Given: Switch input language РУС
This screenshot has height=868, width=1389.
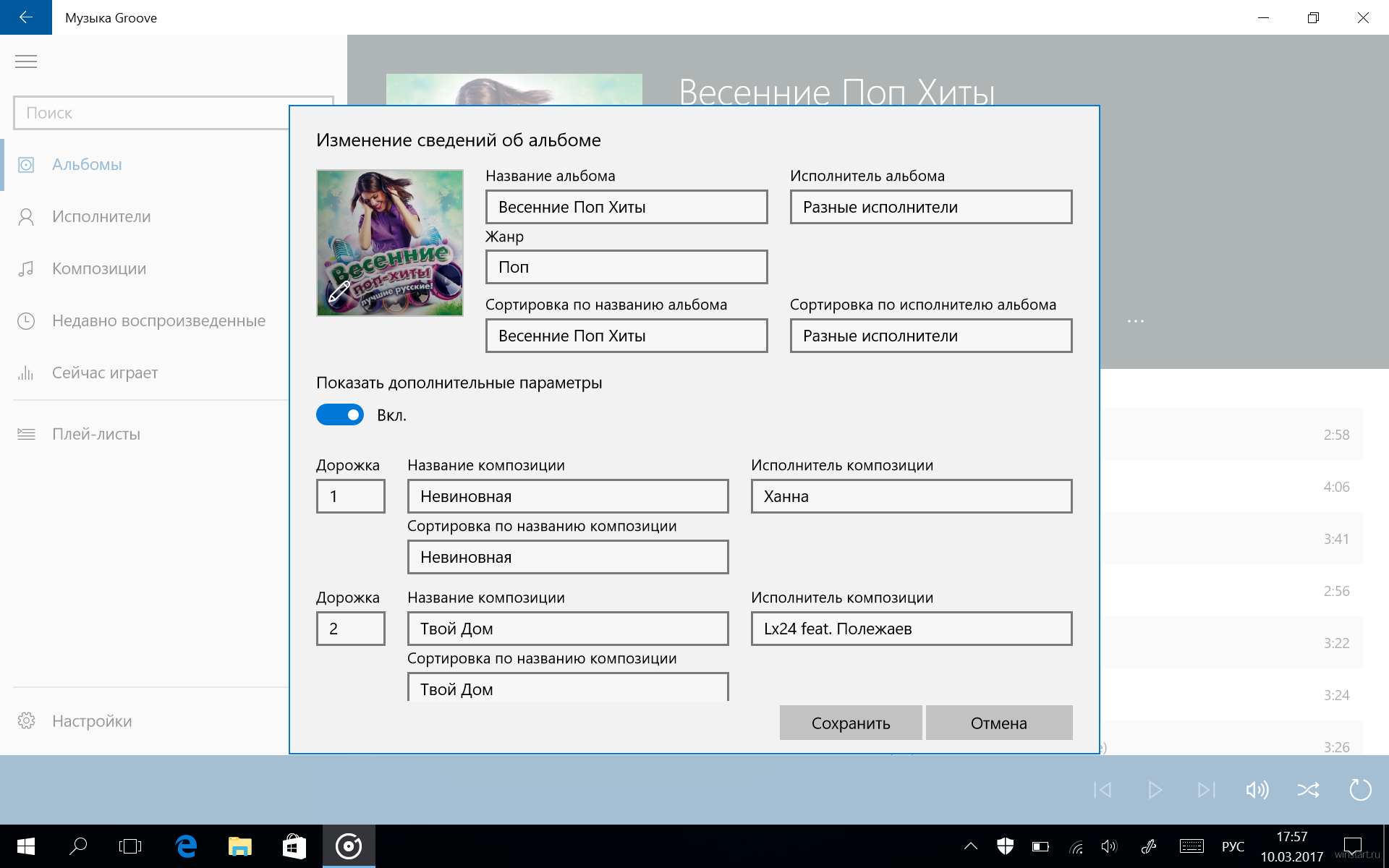Looking at the screenshot, I should [x=1233, y=846].
